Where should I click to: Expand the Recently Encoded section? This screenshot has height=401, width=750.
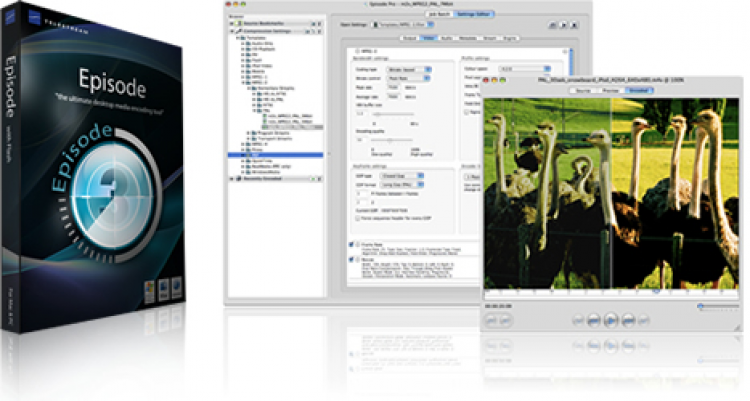(232, 179)
